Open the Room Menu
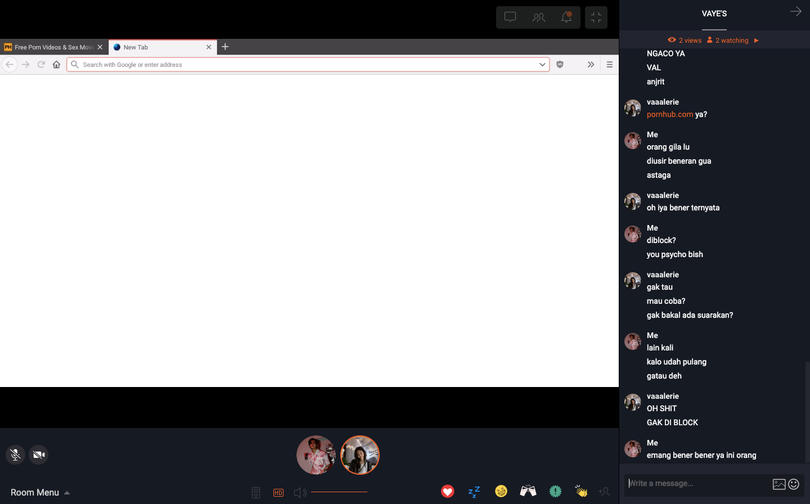The width and height of the screenshot is (810, 504). coord(40,493)
